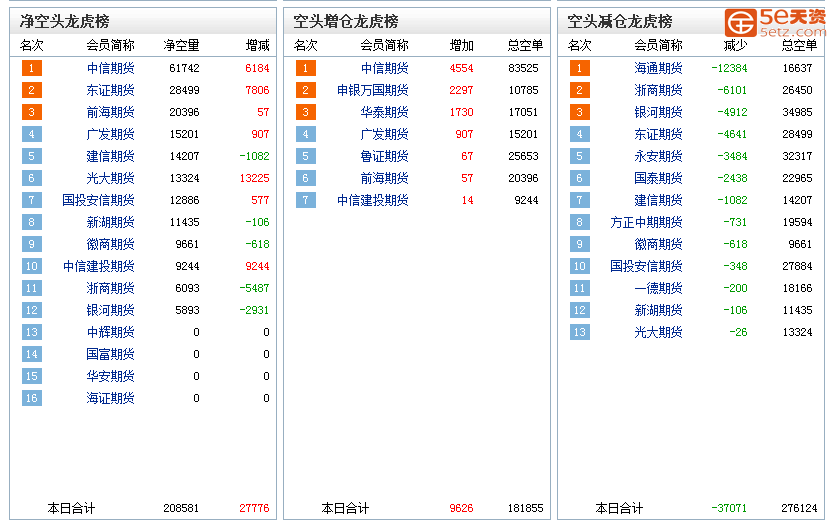Screen dimensions: 832x529
Task: Click total short value 83525
Action: coord(523,68)
